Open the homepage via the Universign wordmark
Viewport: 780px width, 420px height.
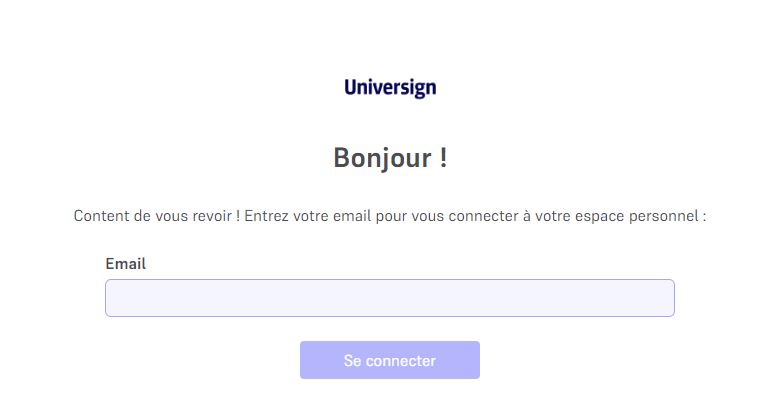390,88
